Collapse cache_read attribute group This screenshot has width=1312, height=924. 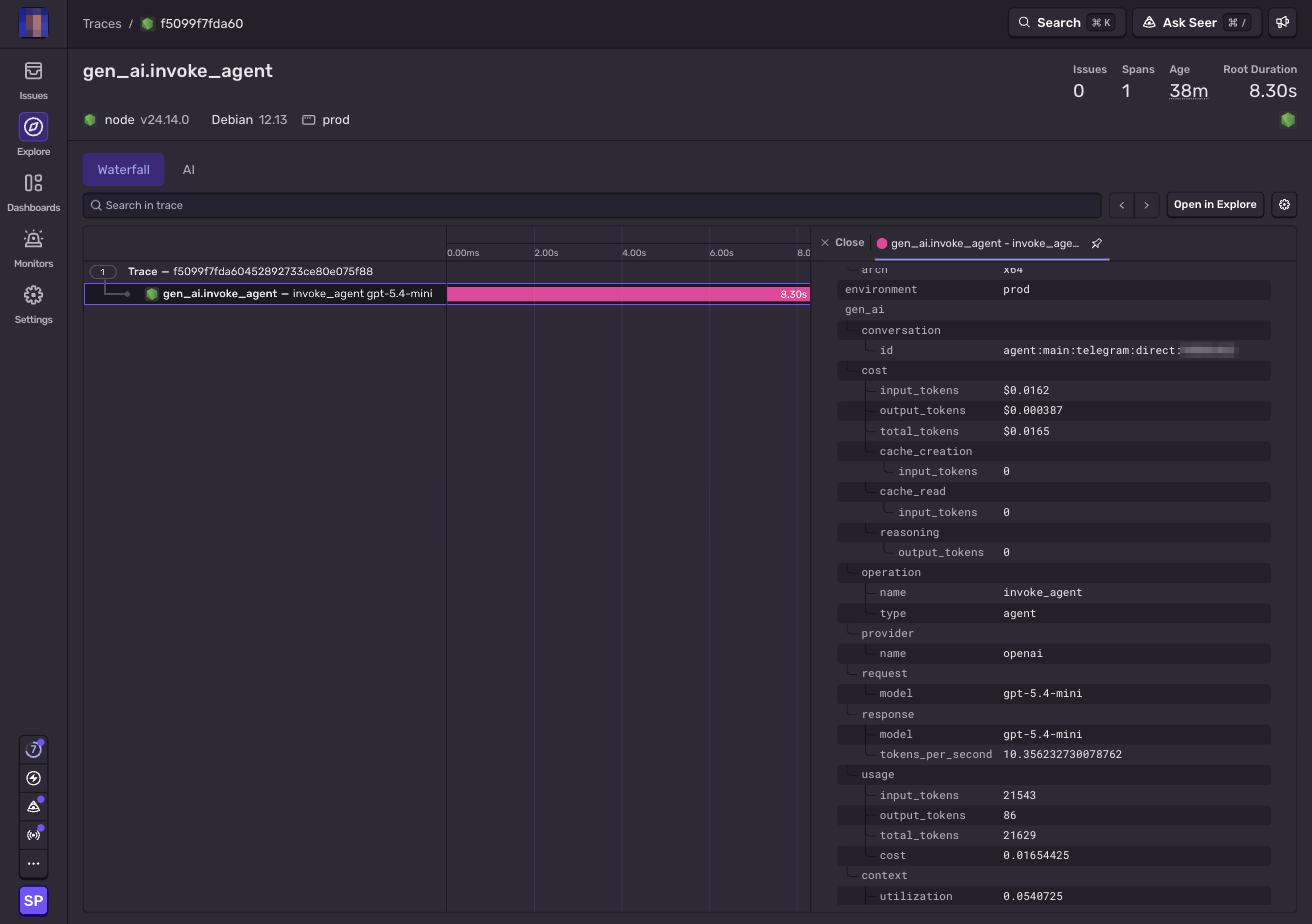pyautogui.click(x=912, y=491)
